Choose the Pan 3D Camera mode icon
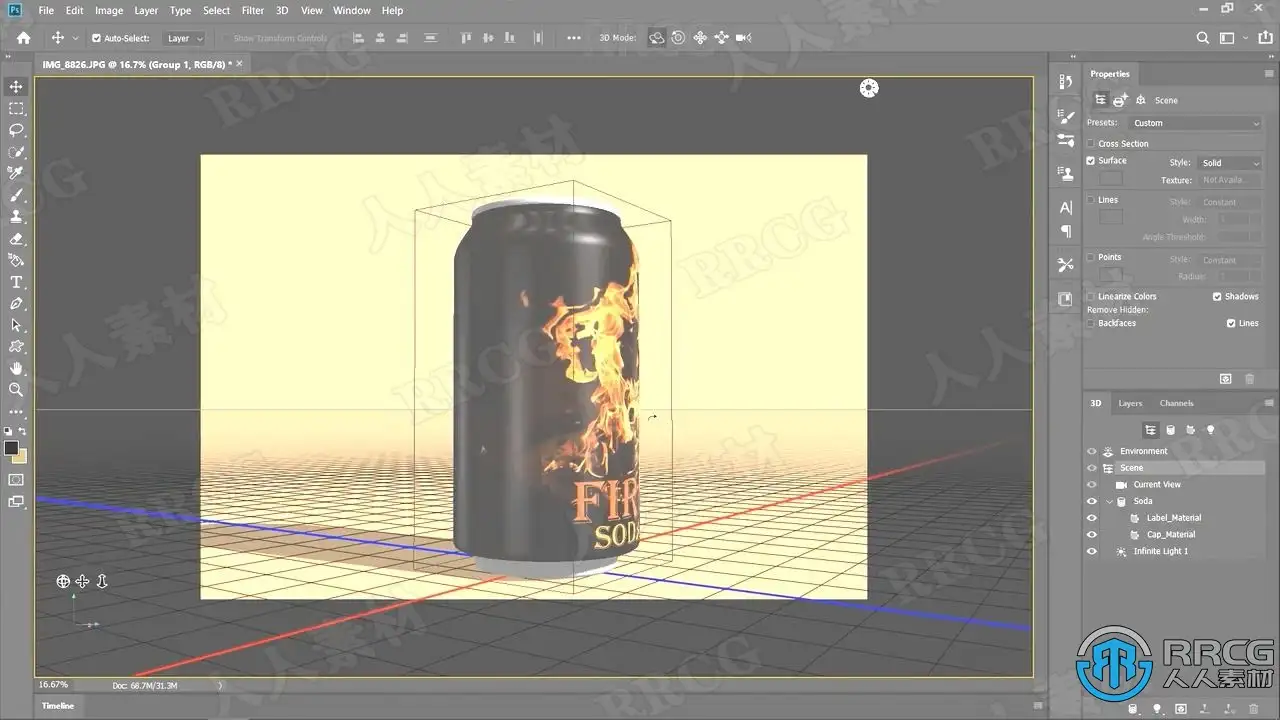This screenshot has height=720, width=1280. pyautogui.click(x=700, y=38)
